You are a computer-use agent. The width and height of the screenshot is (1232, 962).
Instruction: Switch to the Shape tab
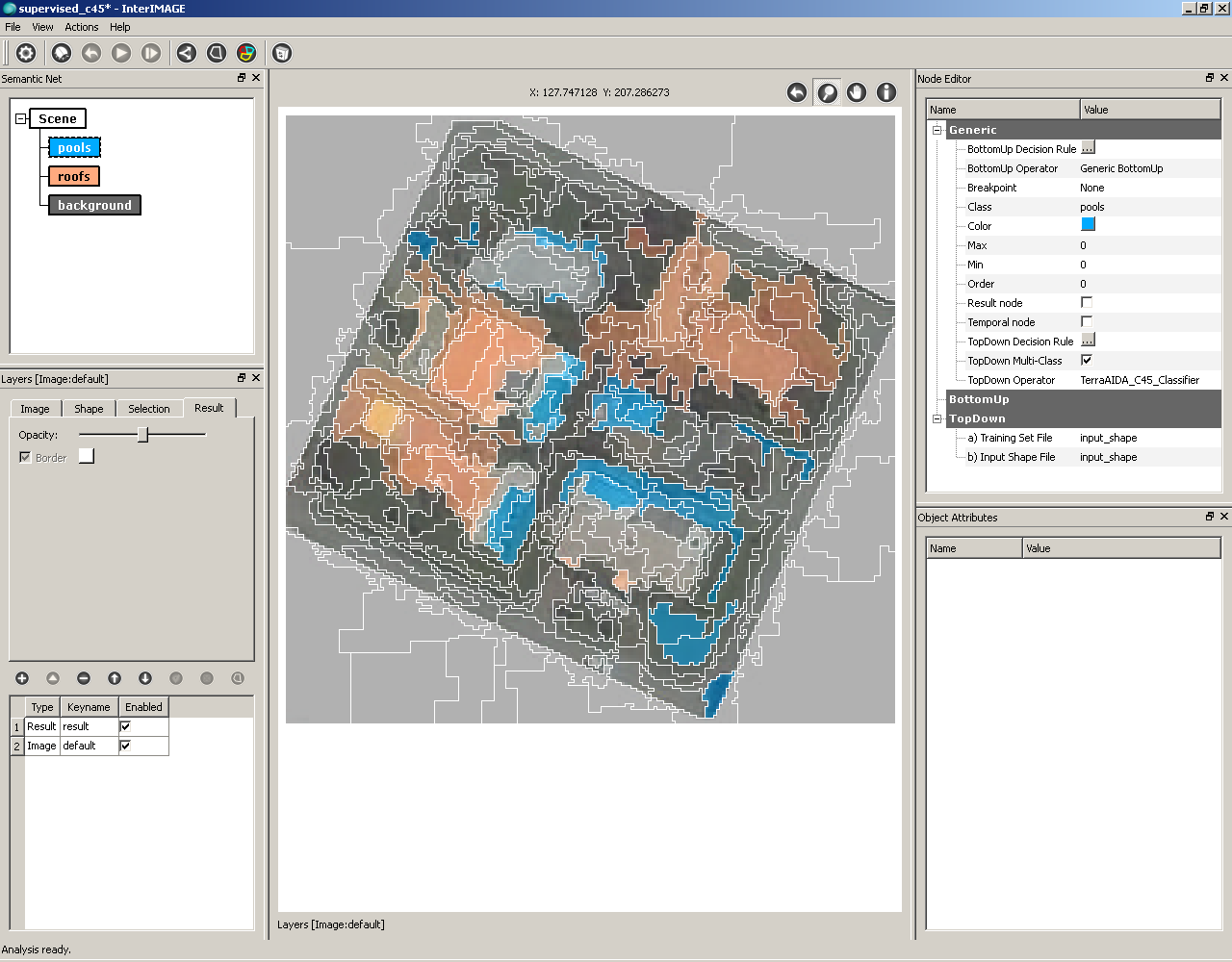(89, 409)
